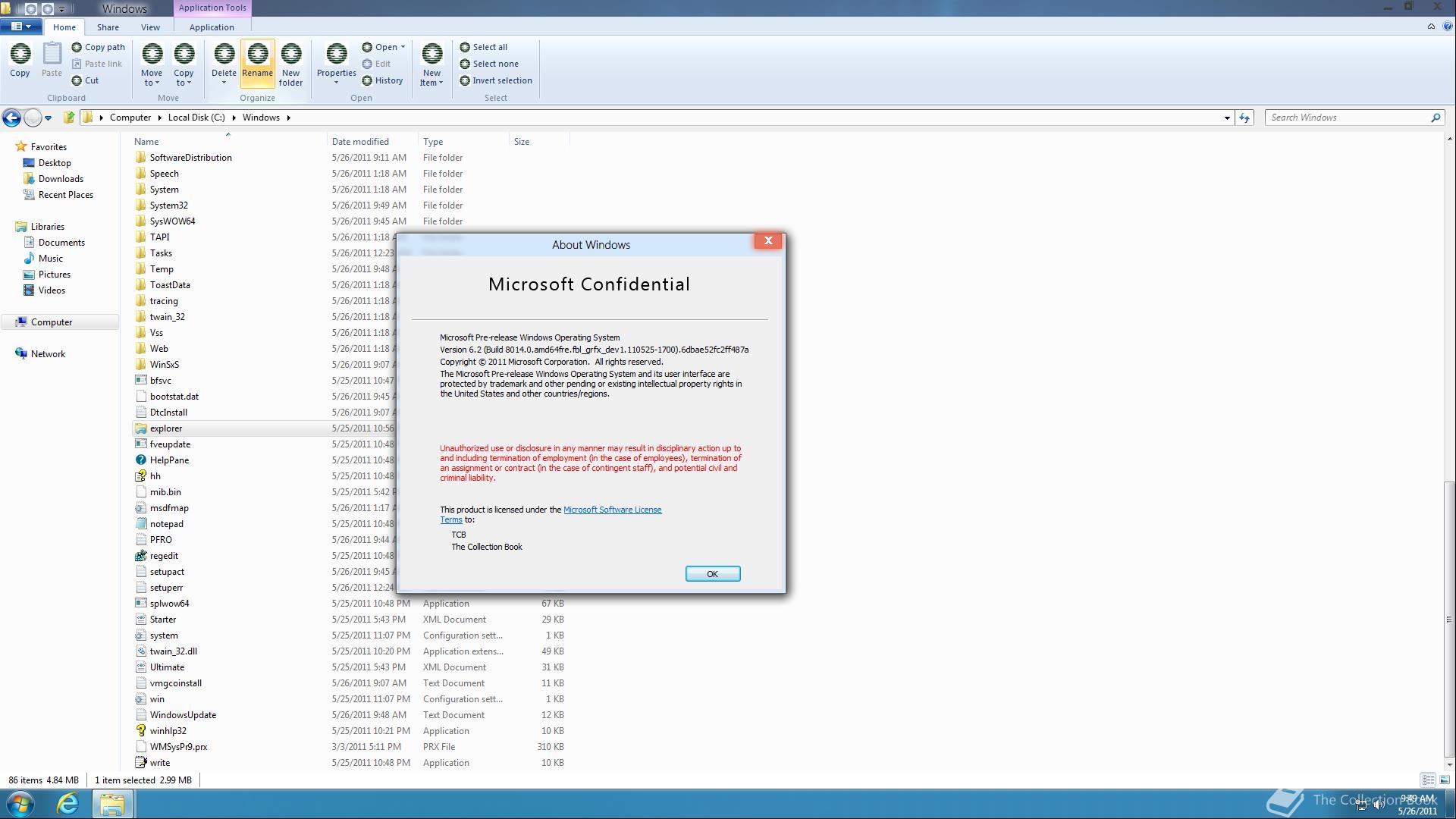This screenshot has width=1456, height=819.
Task: Close the About Windows dialog
Action: click(768, 240)
